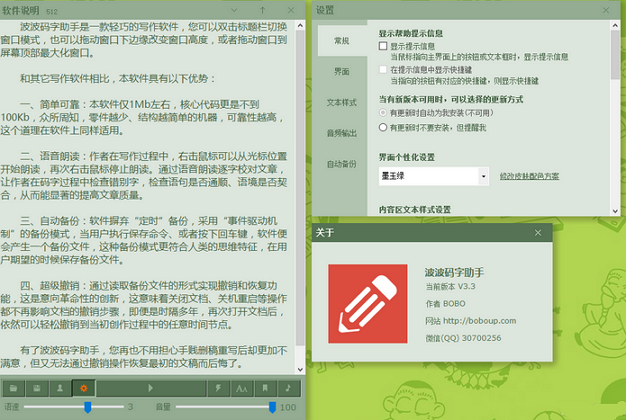Select 有更新时自动为我安装 radio option
This screenshot has width=626, height=420.
(383, 113)
